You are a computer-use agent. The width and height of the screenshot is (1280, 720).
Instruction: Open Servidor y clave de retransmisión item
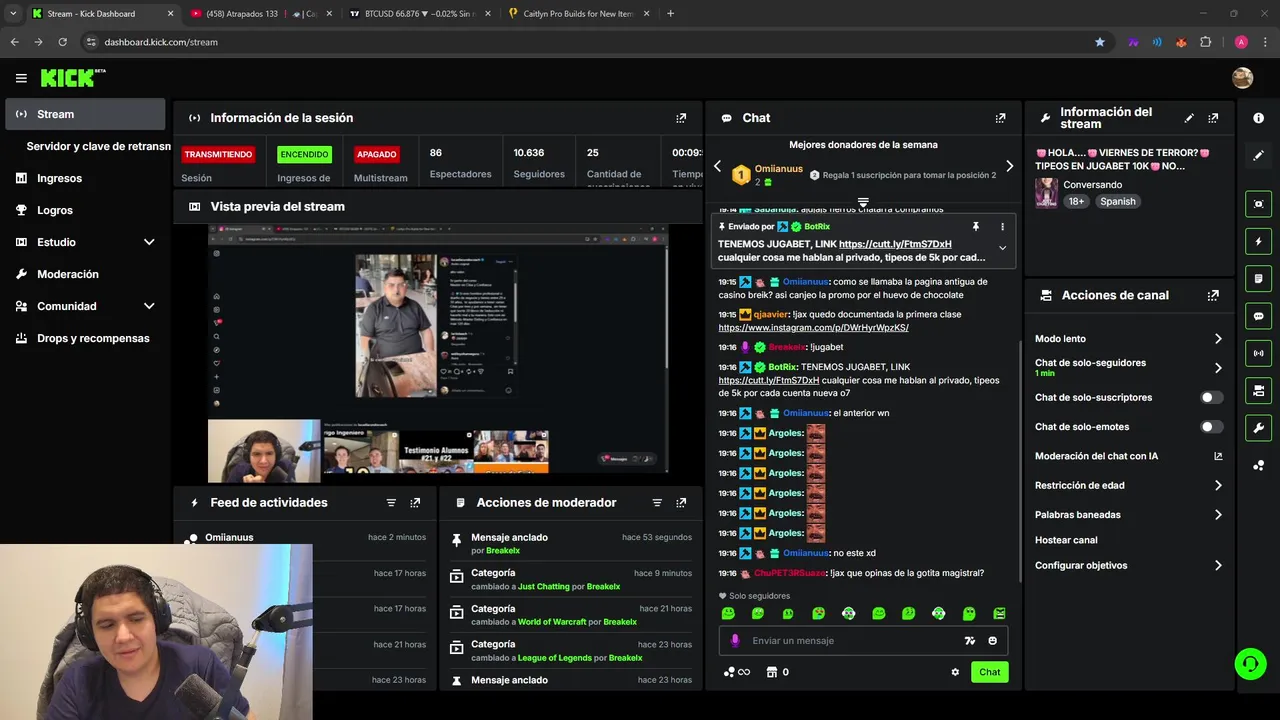coord(98,146)
